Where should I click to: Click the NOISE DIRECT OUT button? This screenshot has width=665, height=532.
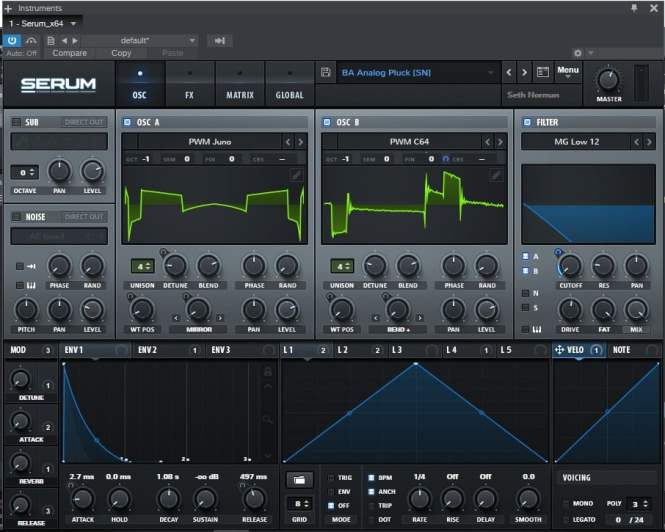coord(84,217)
